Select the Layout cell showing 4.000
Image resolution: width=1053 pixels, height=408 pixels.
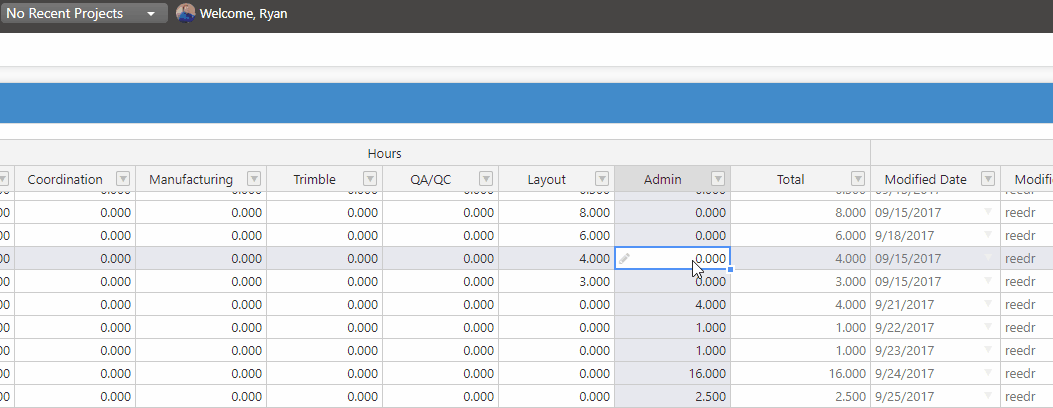point(556,258)
